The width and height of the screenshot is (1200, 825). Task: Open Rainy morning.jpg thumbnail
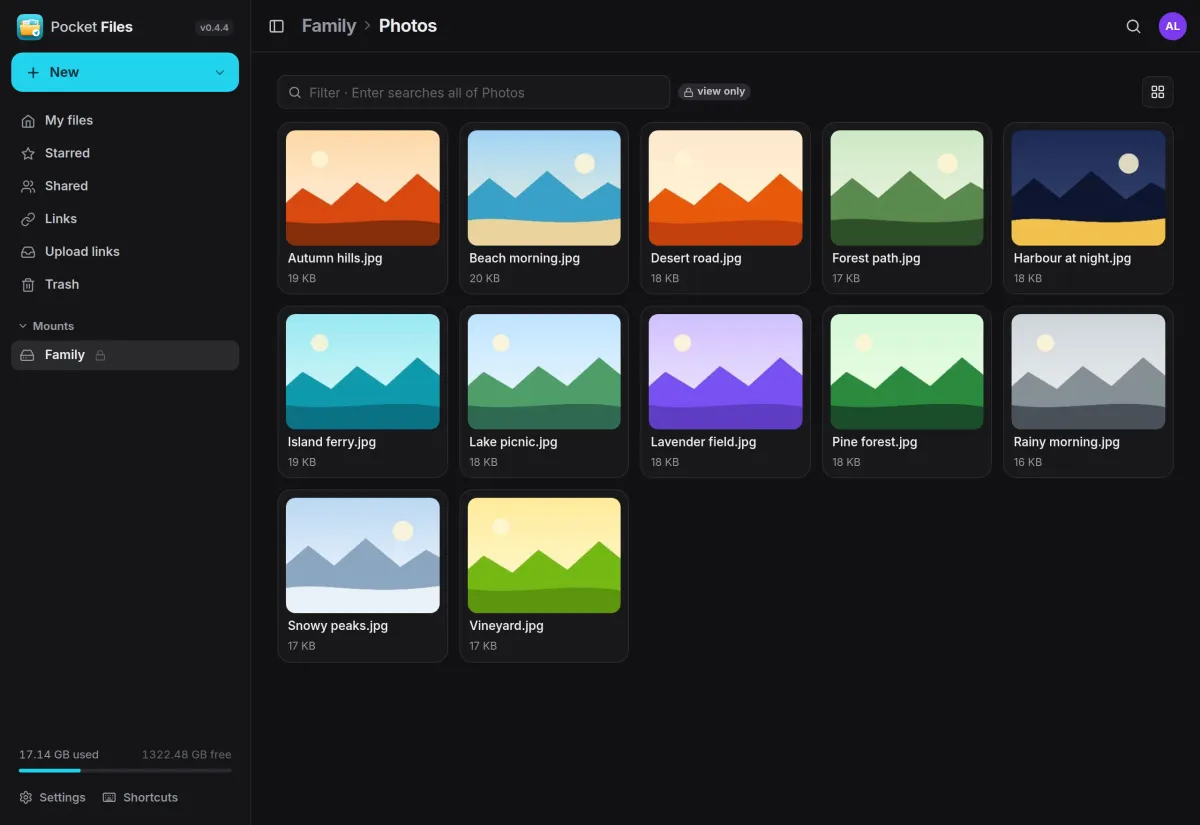coord(1089,372)
